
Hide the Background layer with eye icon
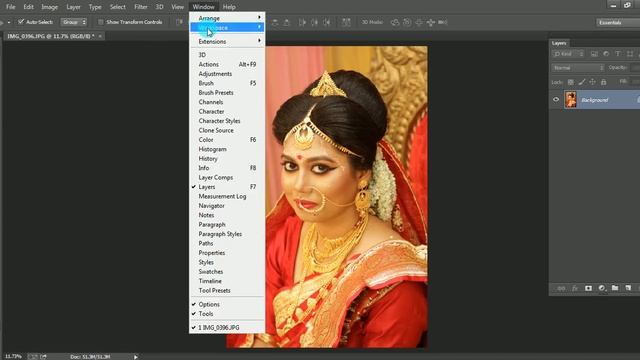[x=556, y=100]
